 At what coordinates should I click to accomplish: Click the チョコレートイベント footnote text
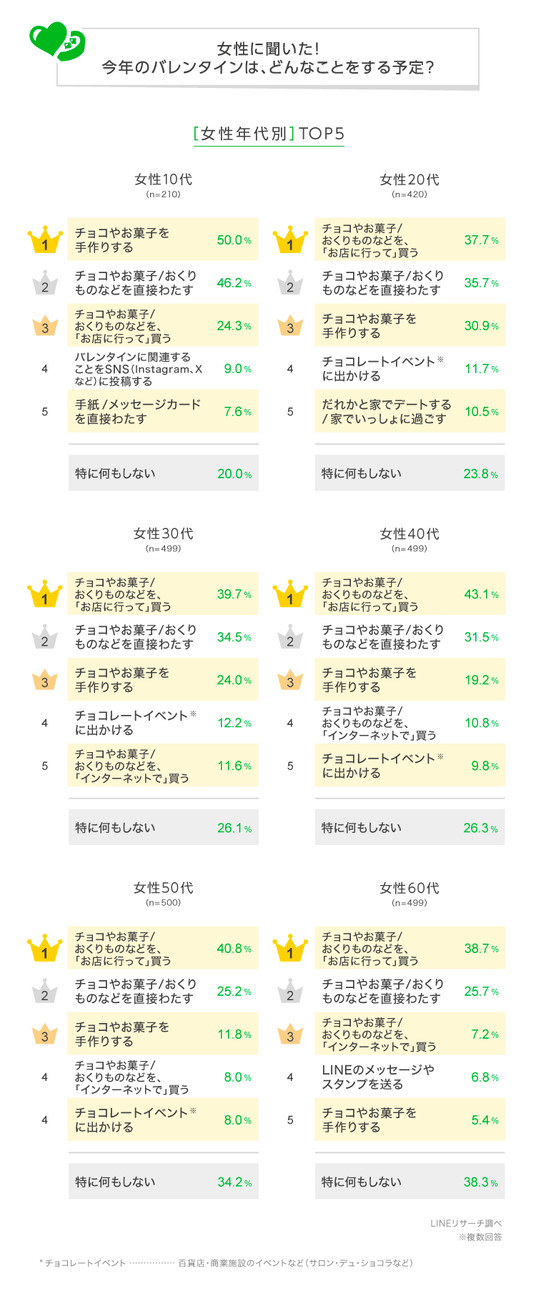[x=225, y=1264]
